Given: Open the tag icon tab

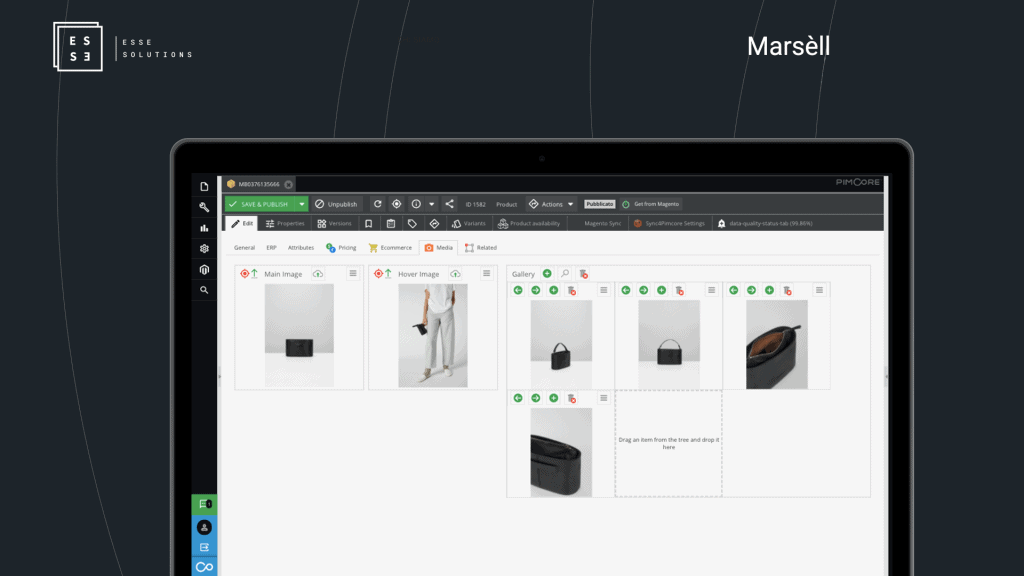Looking at the screenshot, I should tap(412, 223).
